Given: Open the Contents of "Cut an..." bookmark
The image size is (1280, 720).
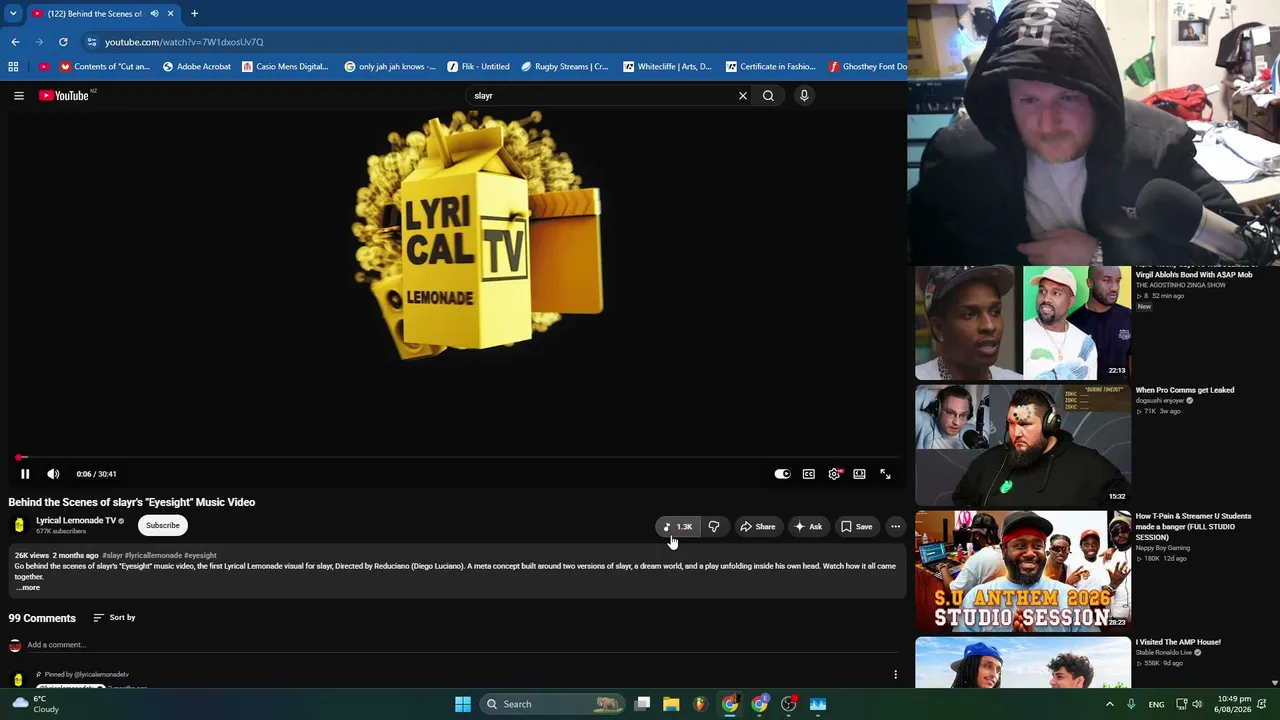Looking at the screenshot, I should 105,67.
